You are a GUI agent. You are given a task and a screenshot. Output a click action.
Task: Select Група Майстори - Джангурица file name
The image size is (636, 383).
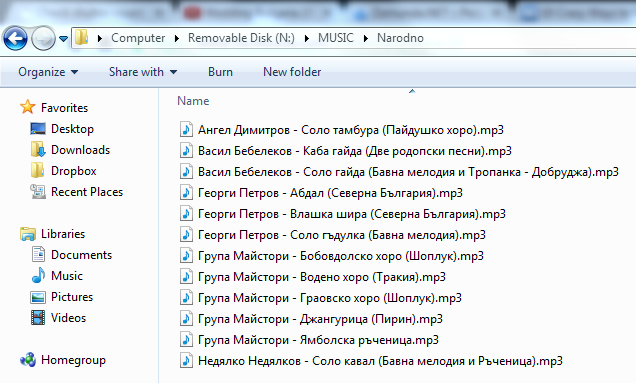[x=320, y=319]
